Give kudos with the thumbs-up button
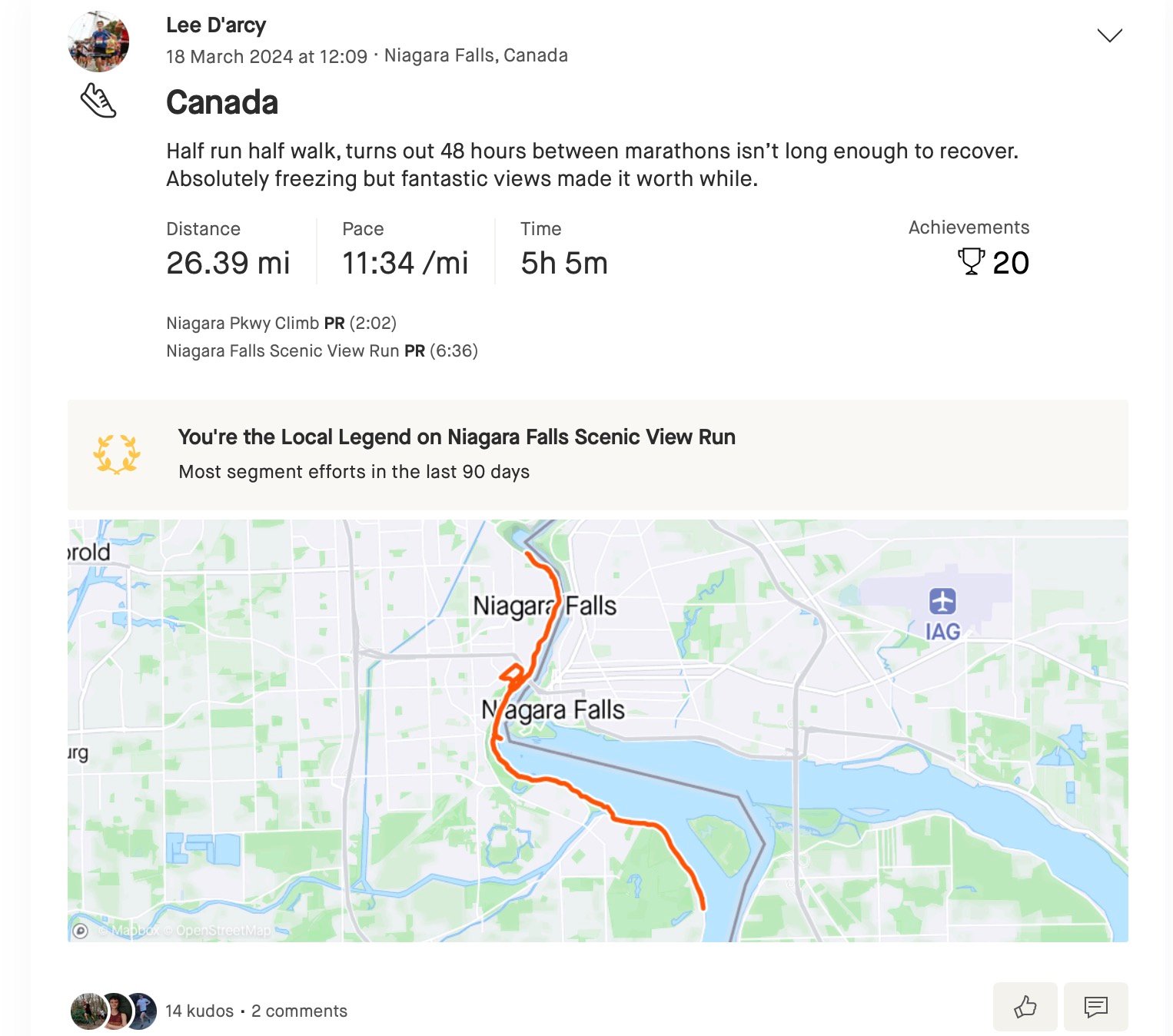Image resolution: width=1173 pixels, height=1036 pixels. [1025, 1006]
